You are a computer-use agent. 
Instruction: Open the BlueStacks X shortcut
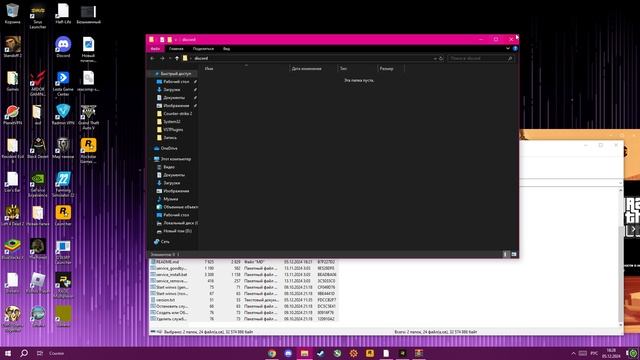[12, 249]
